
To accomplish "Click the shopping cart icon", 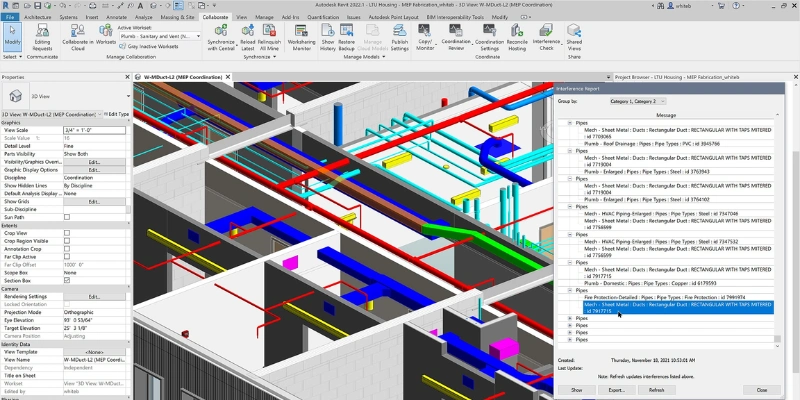I will tap(721, 6).
